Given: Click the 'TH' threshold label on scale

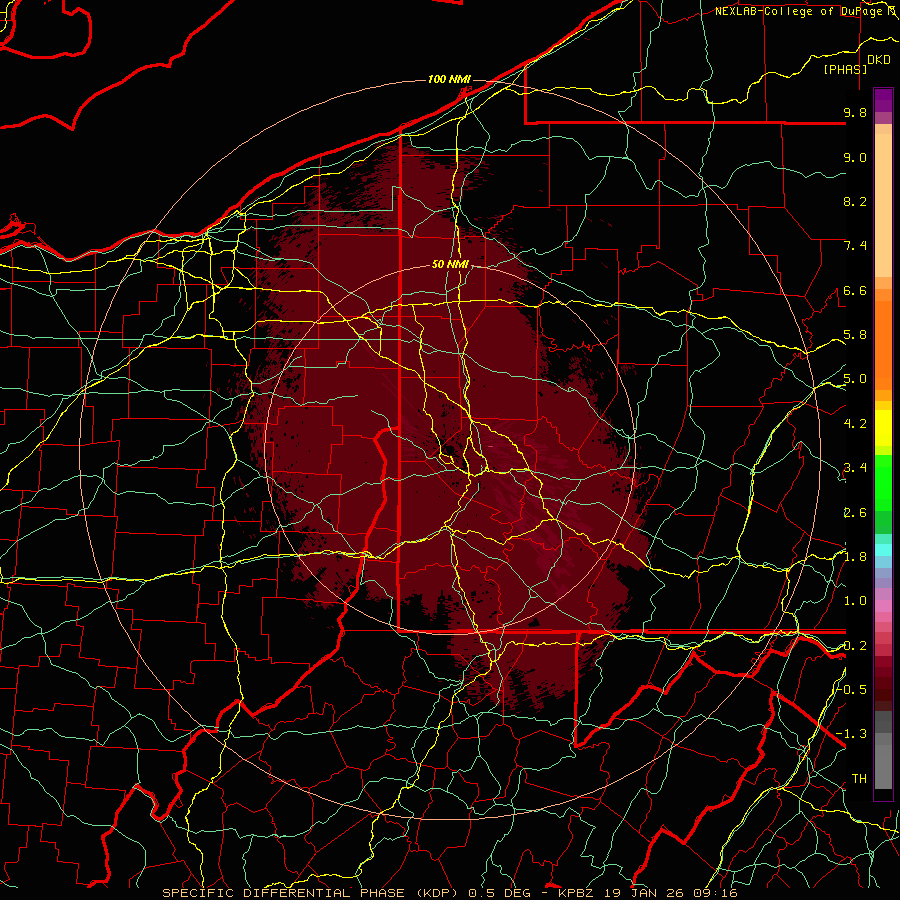Looking at the screenshot, I should pyautogui.click(x=859, y=779).
